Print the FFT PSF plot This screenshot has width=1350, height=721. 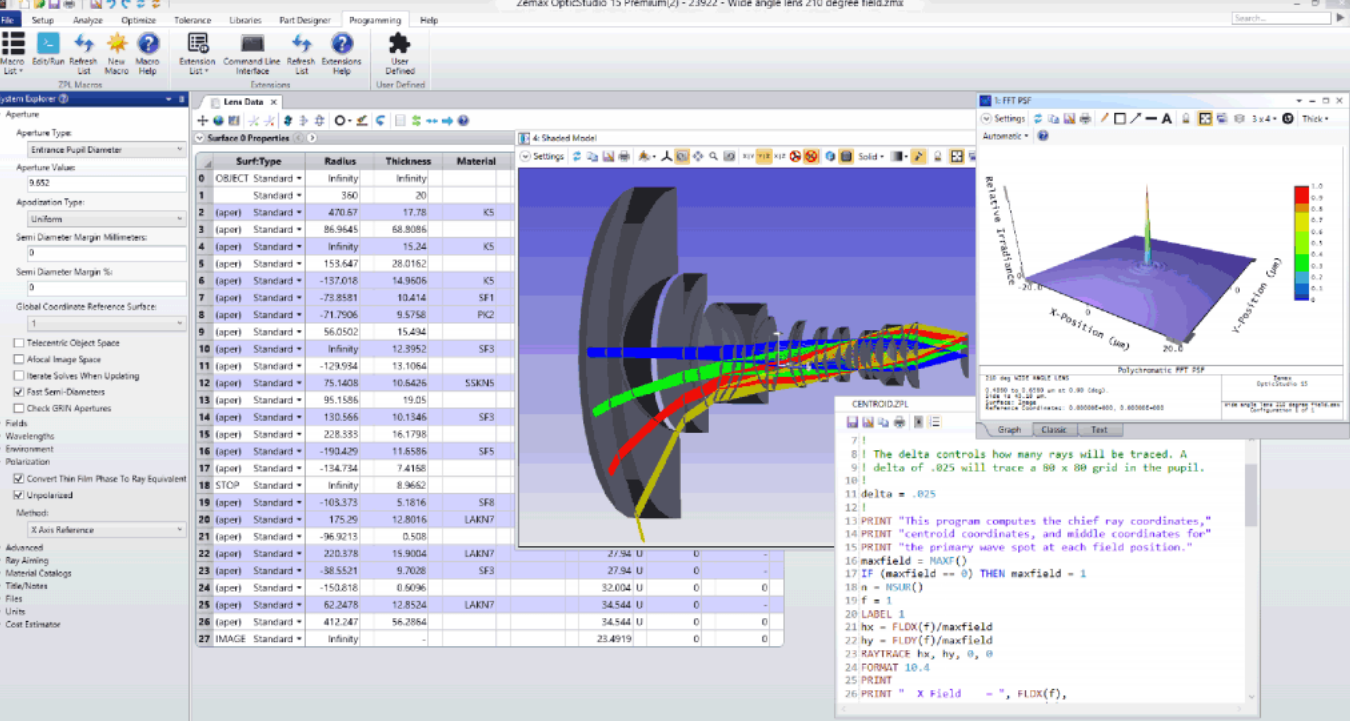coord(1085,118)
